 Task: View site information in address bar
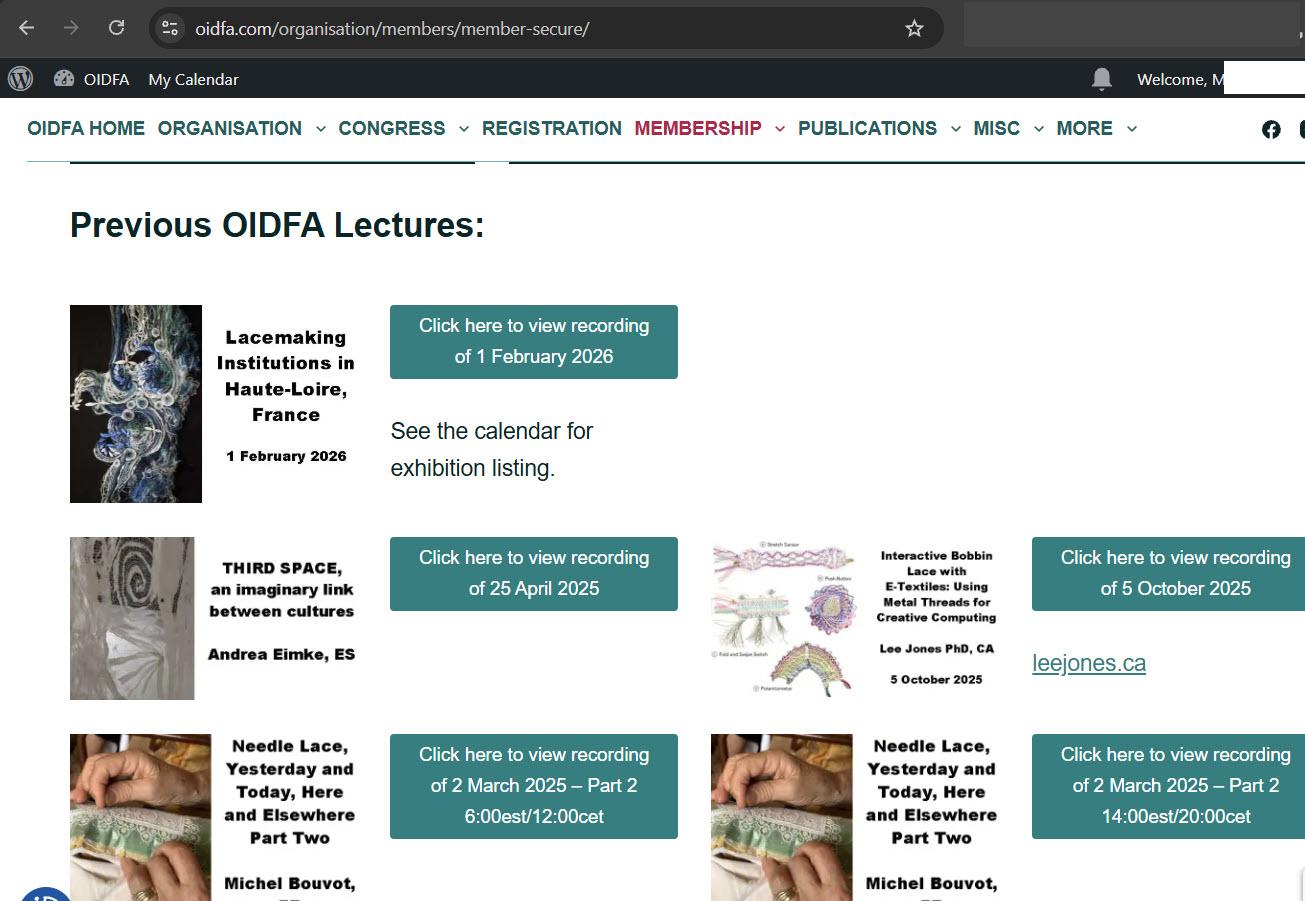coord(170,28)
